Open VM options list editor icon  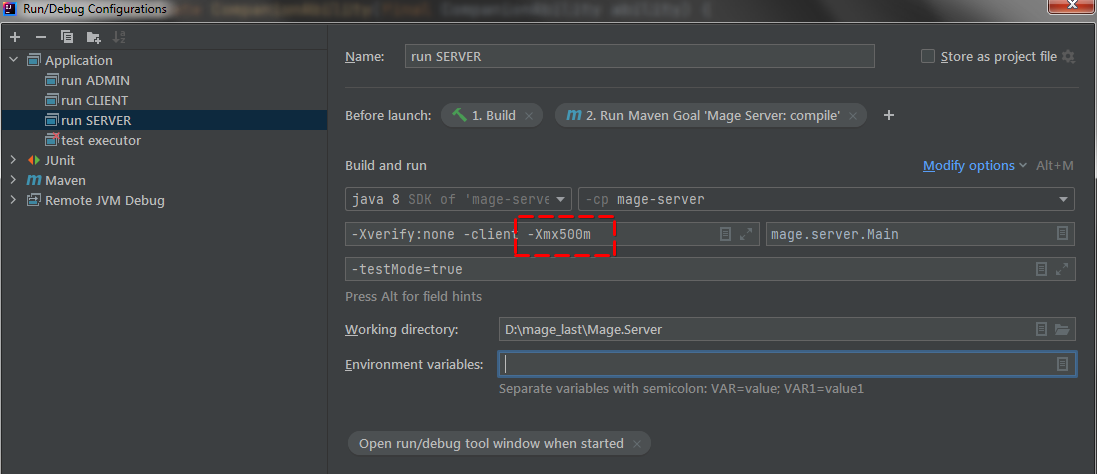click(726, 234)
